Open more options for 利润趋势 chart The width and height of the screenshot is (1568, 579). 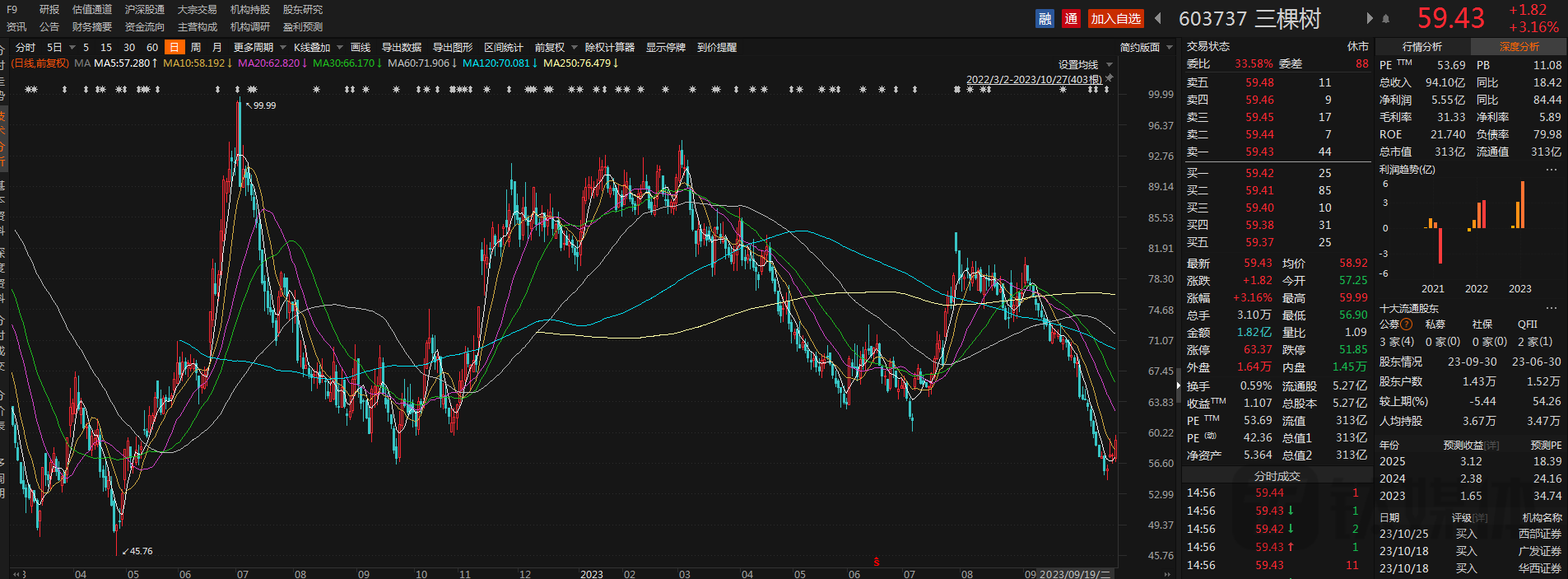tap(1552, 170)
